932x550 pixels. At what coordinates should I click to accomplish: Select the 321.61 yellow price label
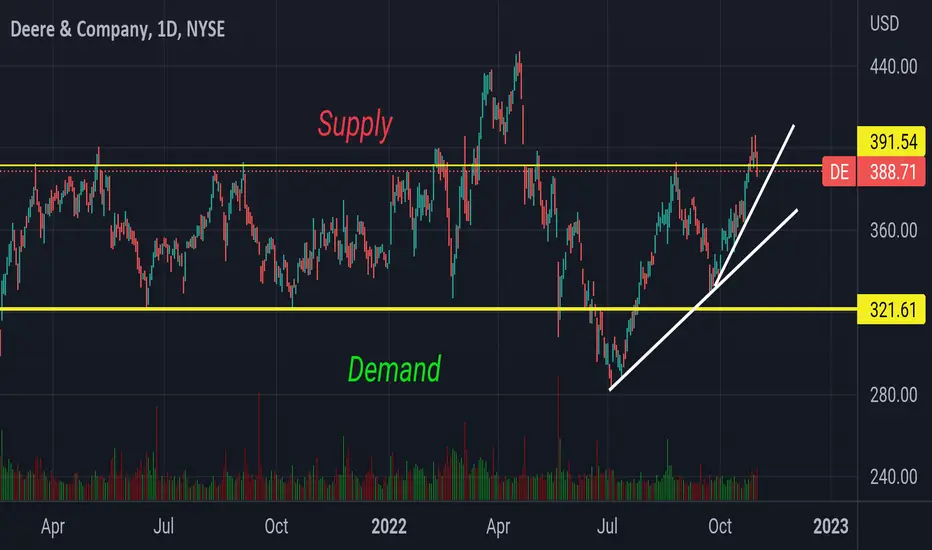click(x=891, y=310)
